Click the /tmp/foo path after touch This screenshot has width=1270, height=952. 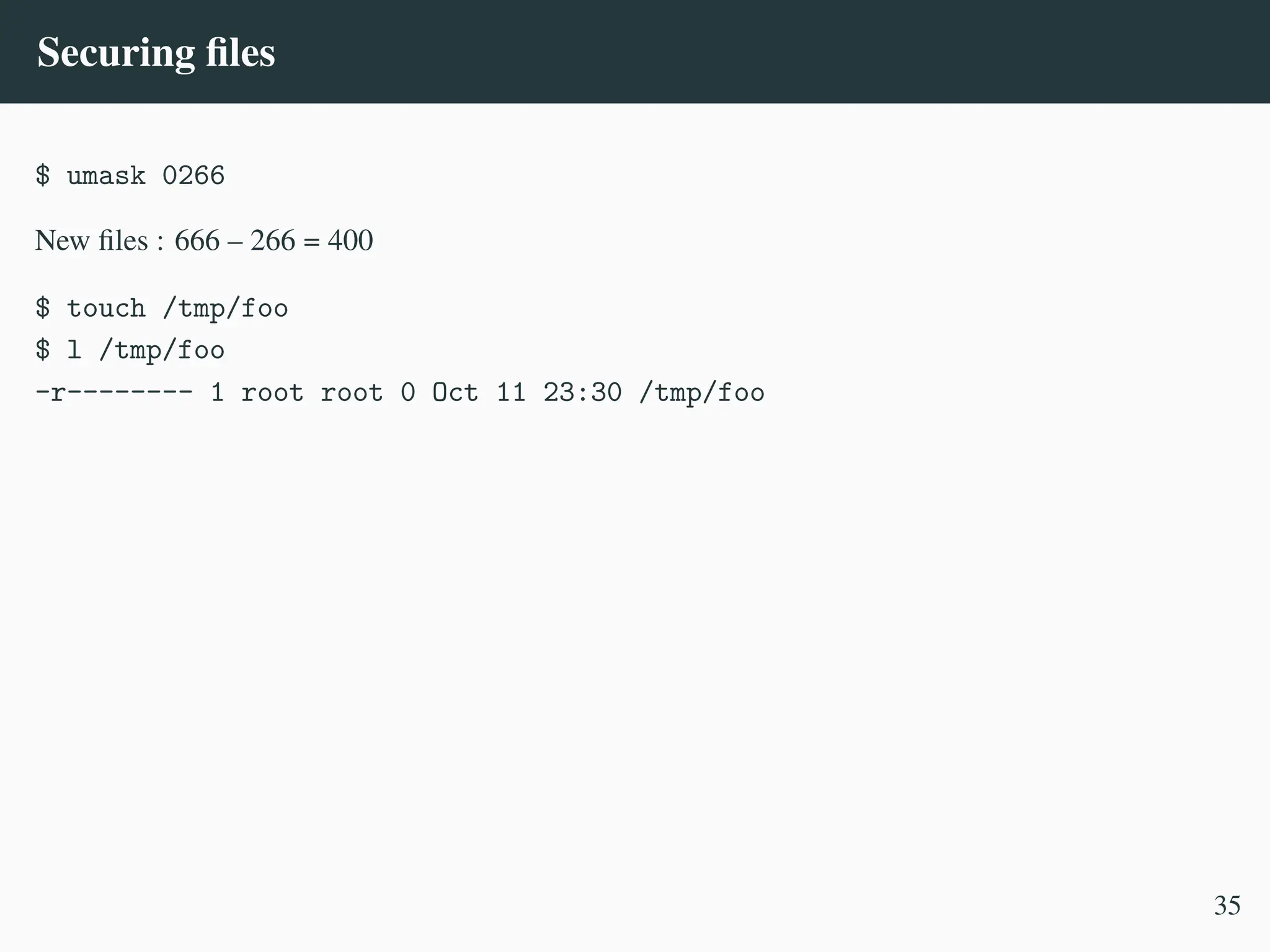(225, 309)
